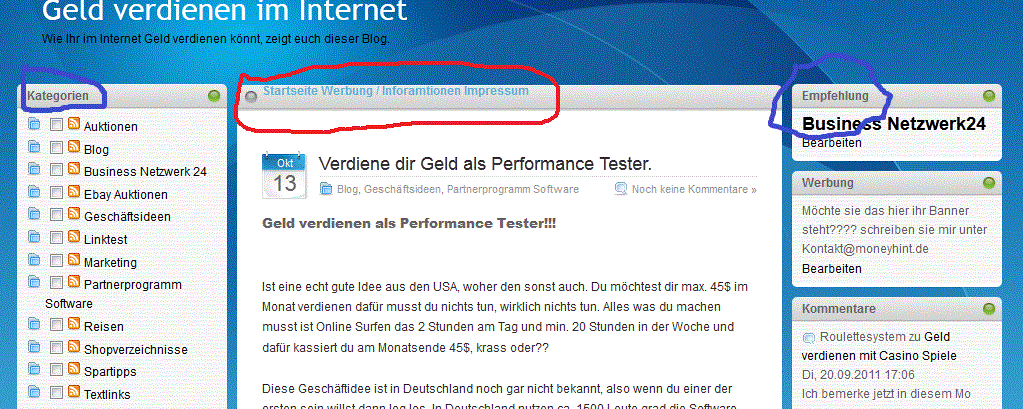Tick the Linktest checkbox
This screenshot has height=409, width=1023.
(x=57, y=237)
